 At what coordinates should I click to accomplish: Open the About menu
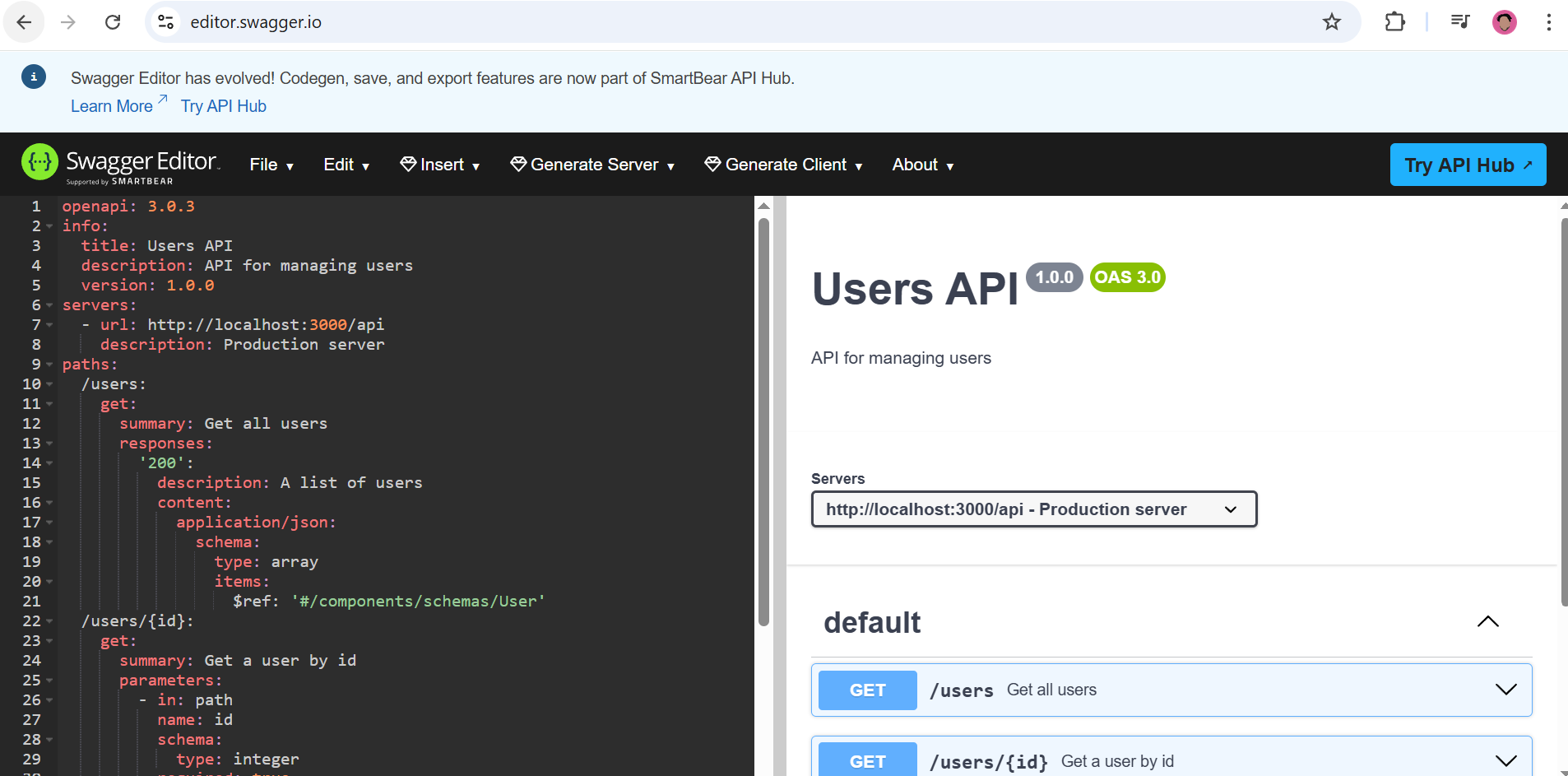coord(923,165)
